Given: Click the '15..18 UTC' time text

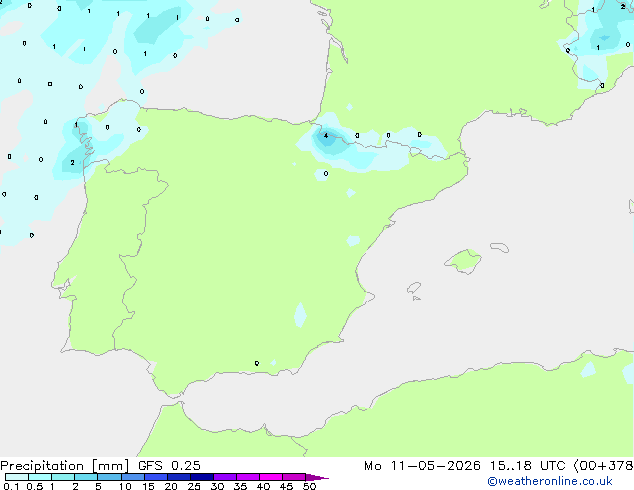Looking at the screenshot, I should coord(528,466).
